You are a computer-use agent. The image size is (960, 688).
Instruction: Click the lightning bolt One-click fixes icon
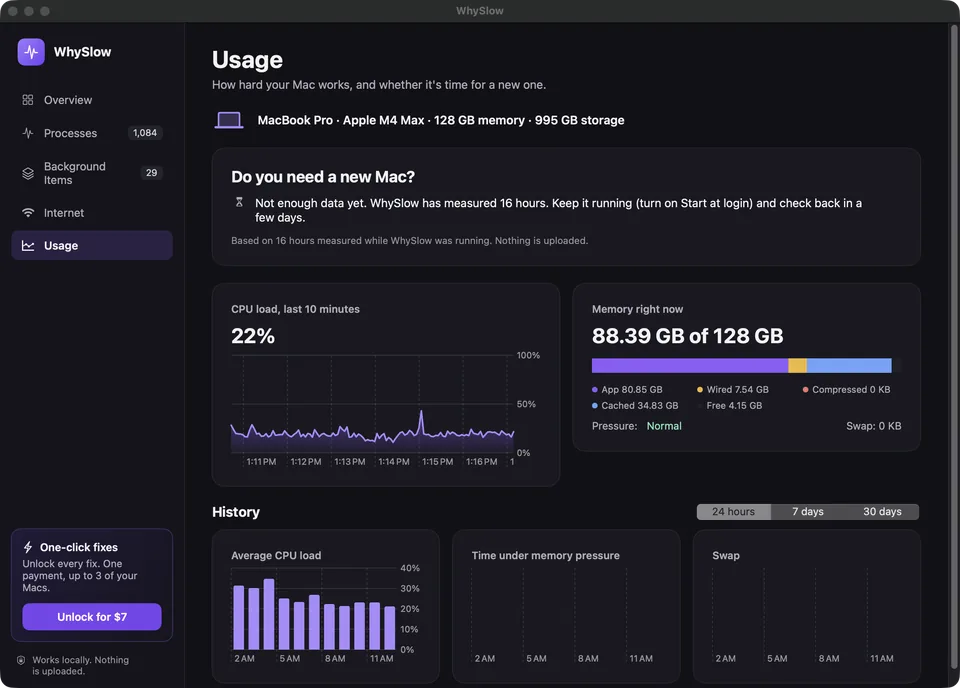28,547
